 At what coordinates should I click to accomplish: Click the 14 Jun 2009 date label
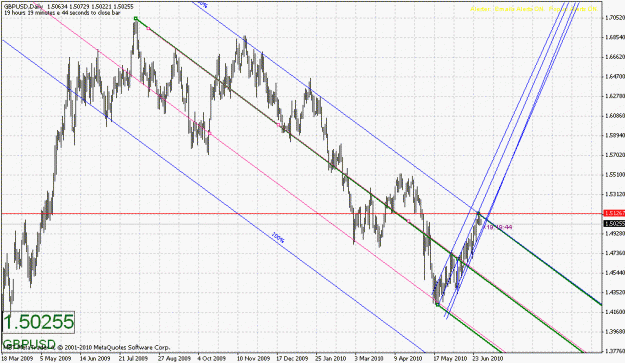coord(94,358)
